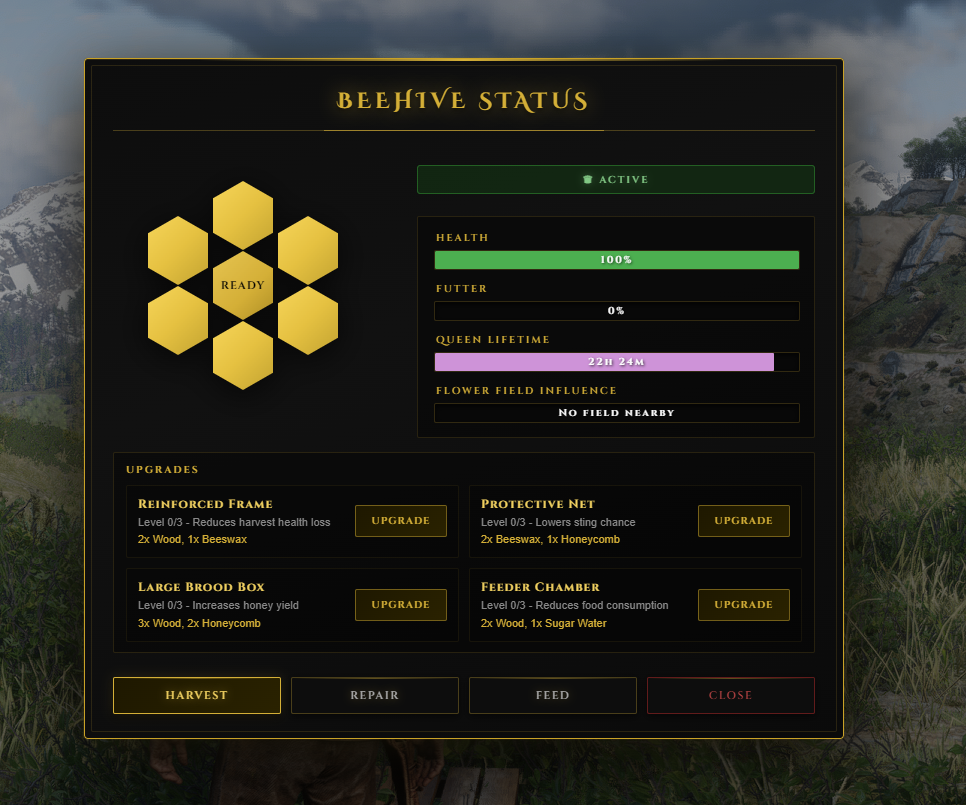Viewport: 966px width, 805px height.
Task: Upgrade the Large Brood Box
Action: pos(400,605)
